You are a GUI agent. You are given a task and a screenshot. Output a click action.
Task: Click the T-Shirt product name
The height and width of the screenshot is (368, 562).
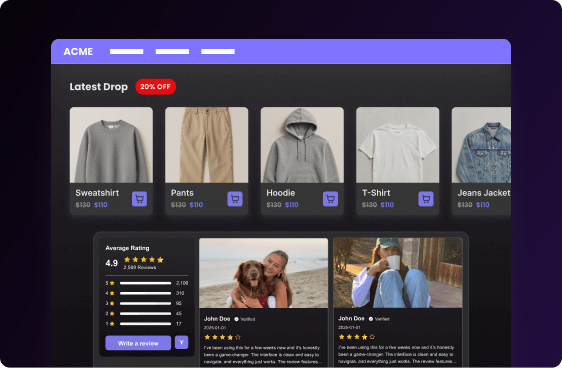click(x=376, y=193)
